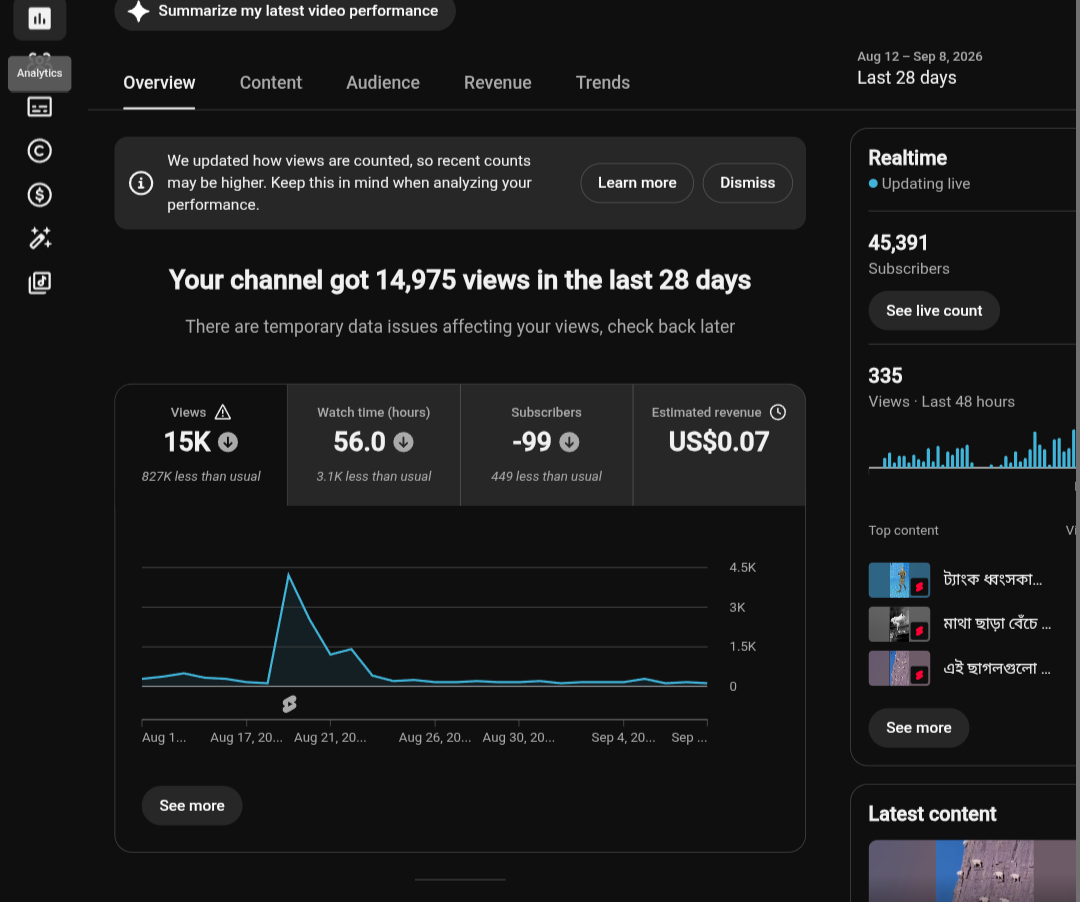Image resolution: width=1080 pixels, height=902 pixels.
Task: Click the Estimated revenue clock icon
Action: (778, 412)
